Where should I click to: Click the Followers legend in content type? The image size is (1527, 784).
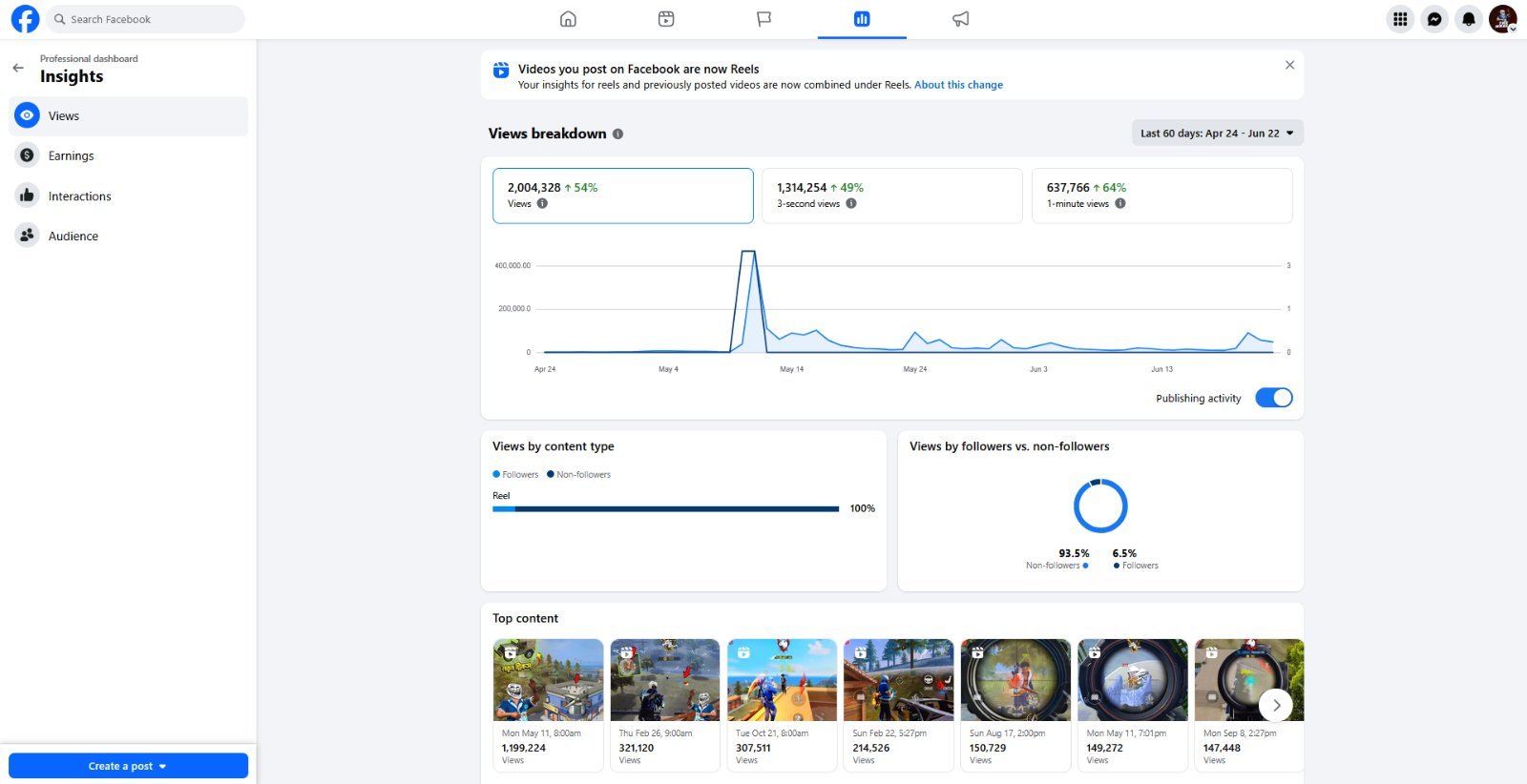tap(515, 474)
